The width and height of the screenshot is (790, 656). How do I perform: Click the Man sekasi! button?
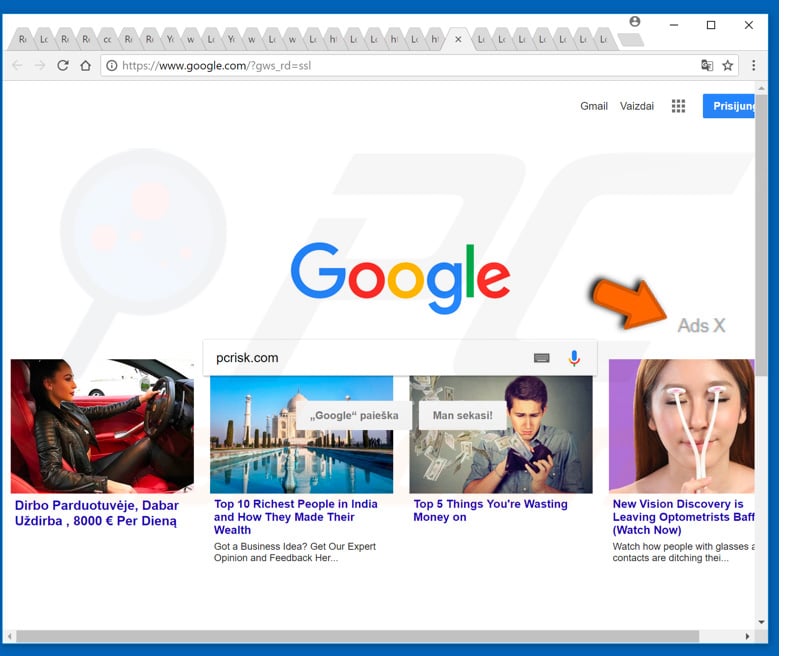[x=463, y=416]
